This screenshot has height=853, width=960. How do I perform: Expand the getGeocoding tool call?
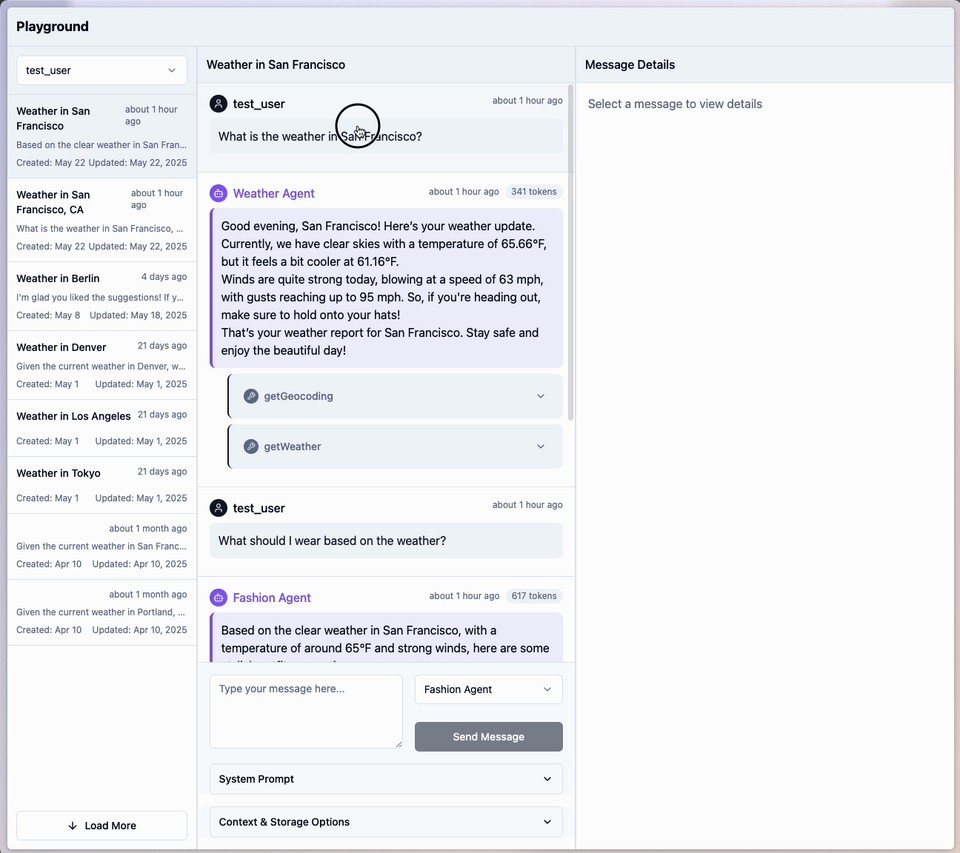(396, 396)
